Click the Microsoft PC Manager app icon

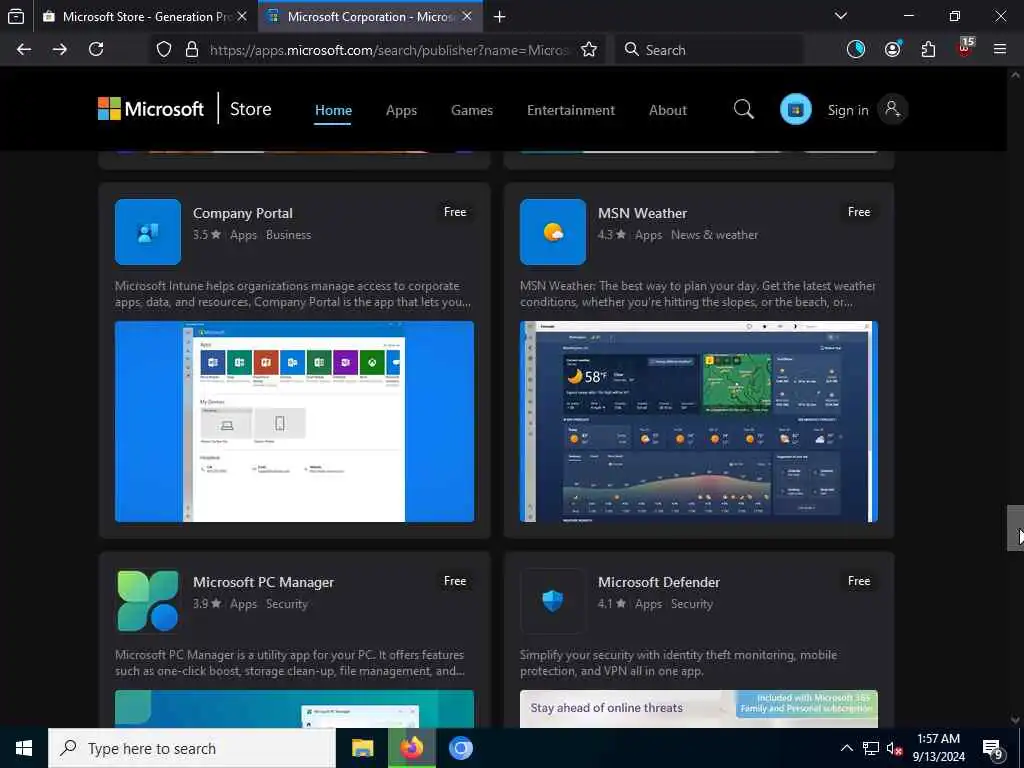(148, 601)
